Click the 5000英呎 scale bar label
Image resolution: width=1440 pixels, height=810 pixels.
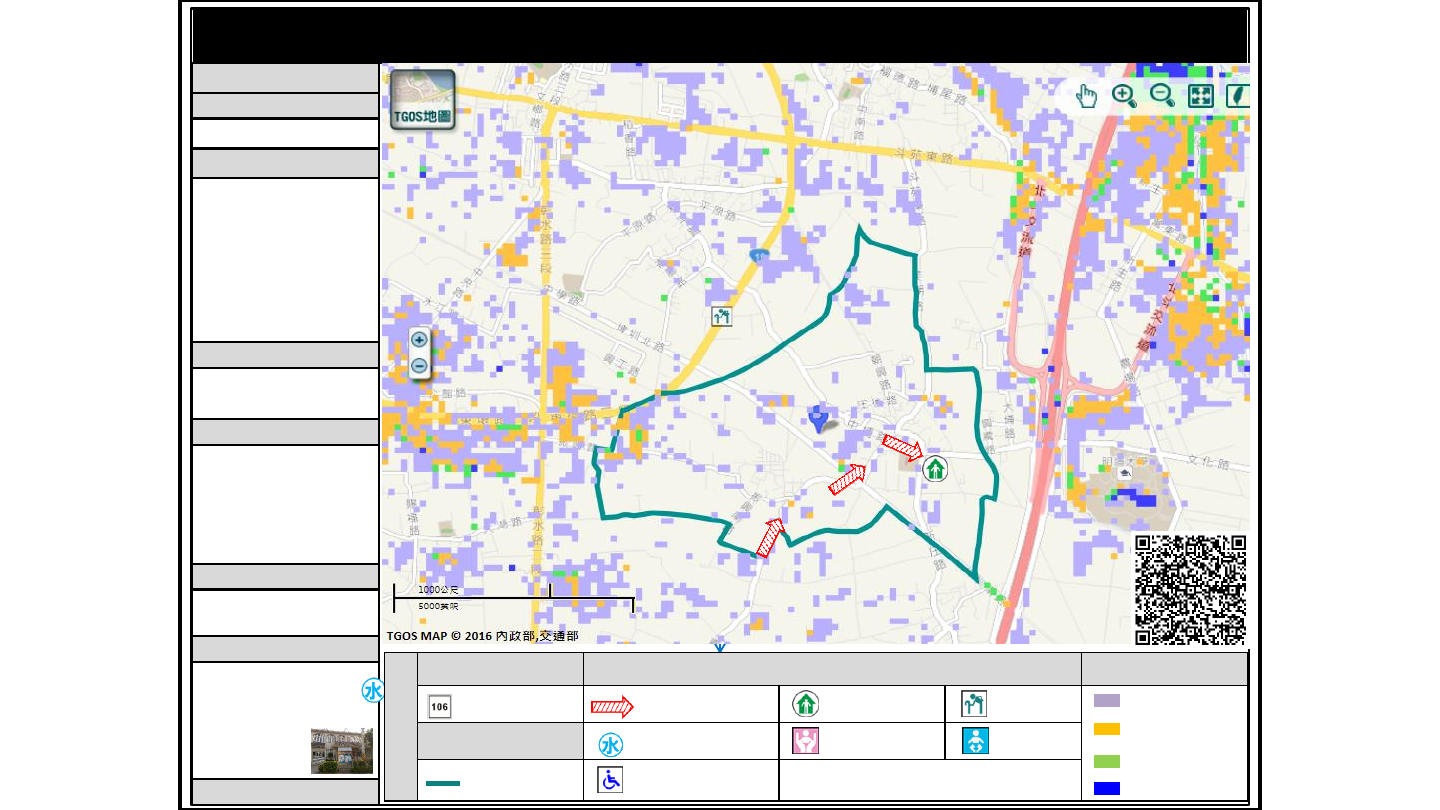pyautogui.click(x=438, y=606)
